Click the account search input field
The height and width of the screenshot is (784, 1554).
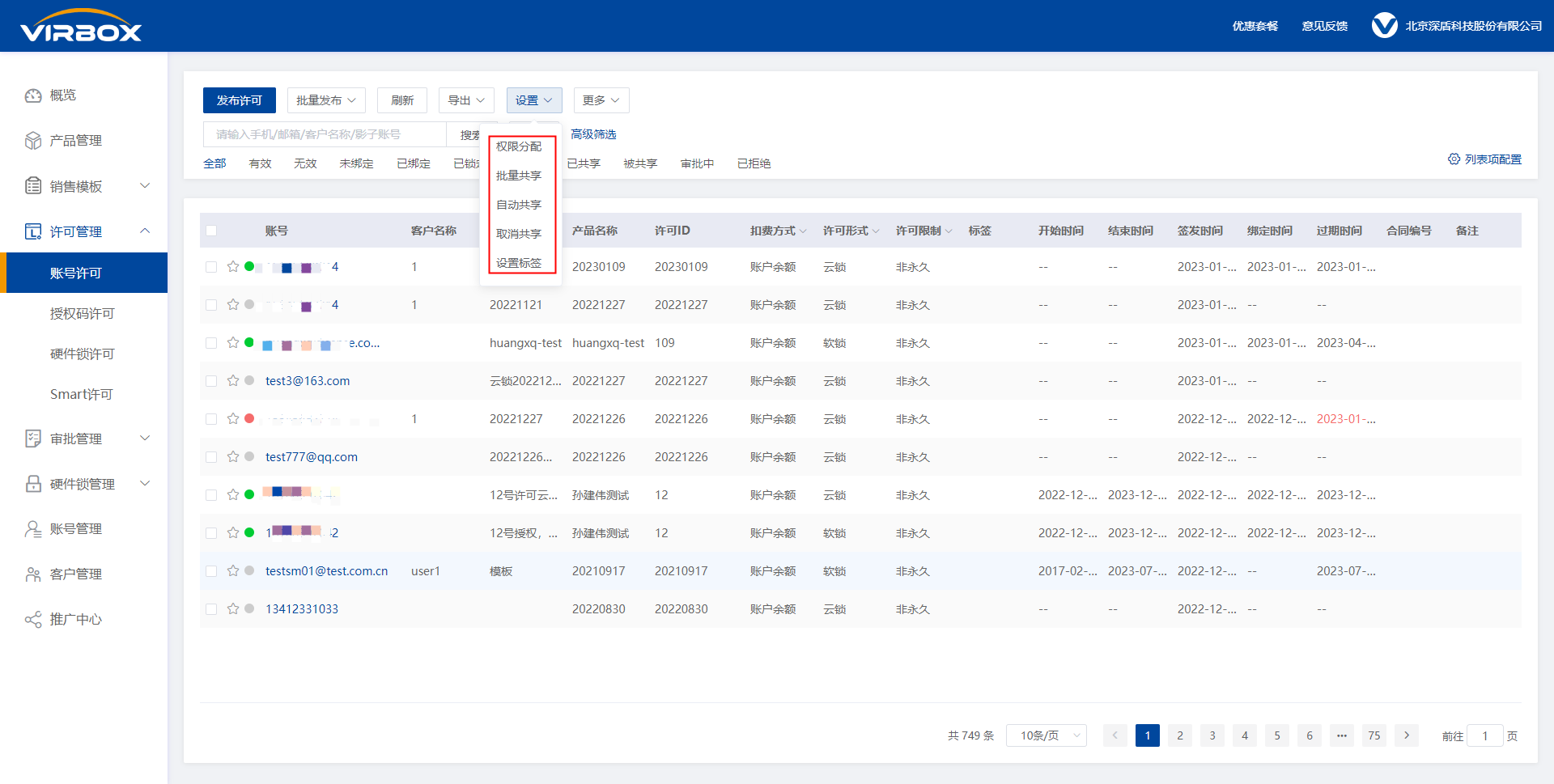click(325, 134)
